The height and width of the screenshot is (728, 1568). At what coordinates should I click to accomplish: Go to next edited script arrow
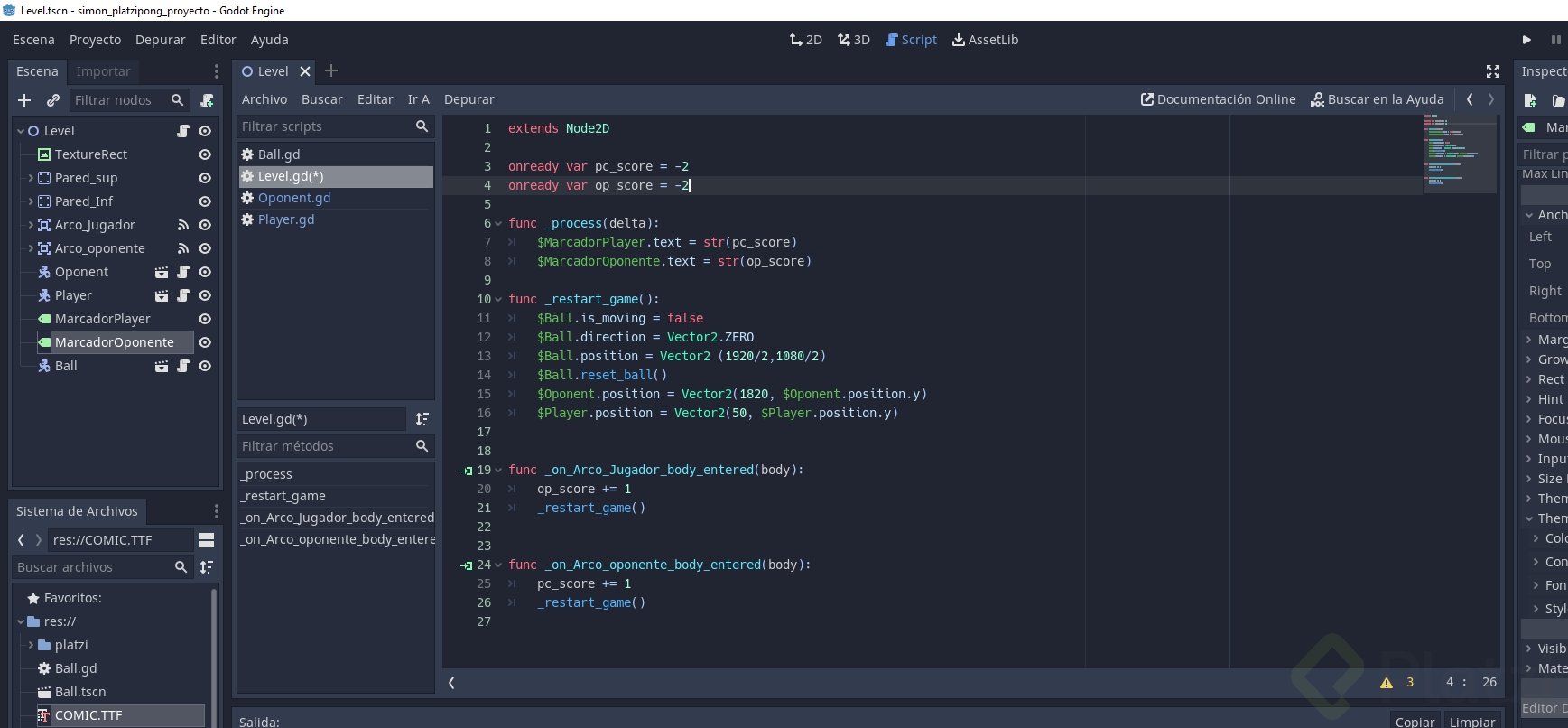click(1491, 99)
